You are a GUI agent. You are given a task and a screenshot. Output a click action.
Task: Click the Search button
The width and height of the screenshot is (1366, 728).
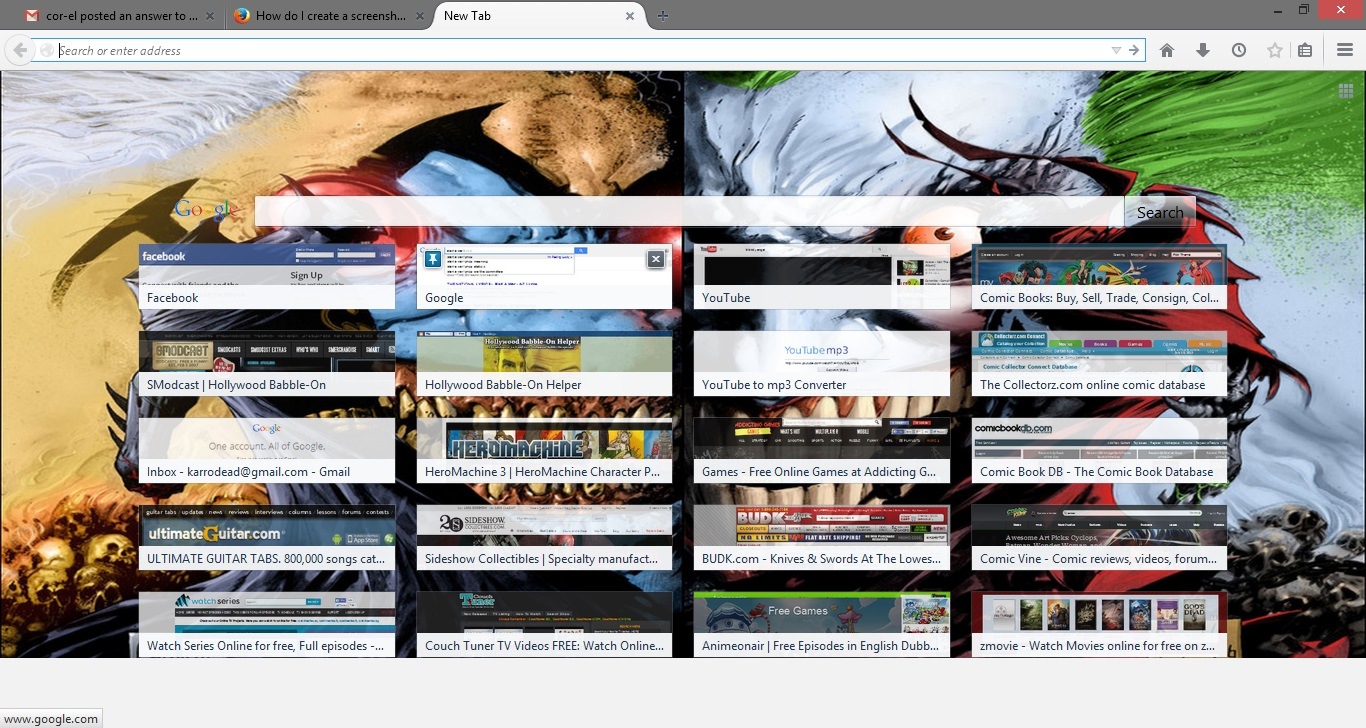1160,212
